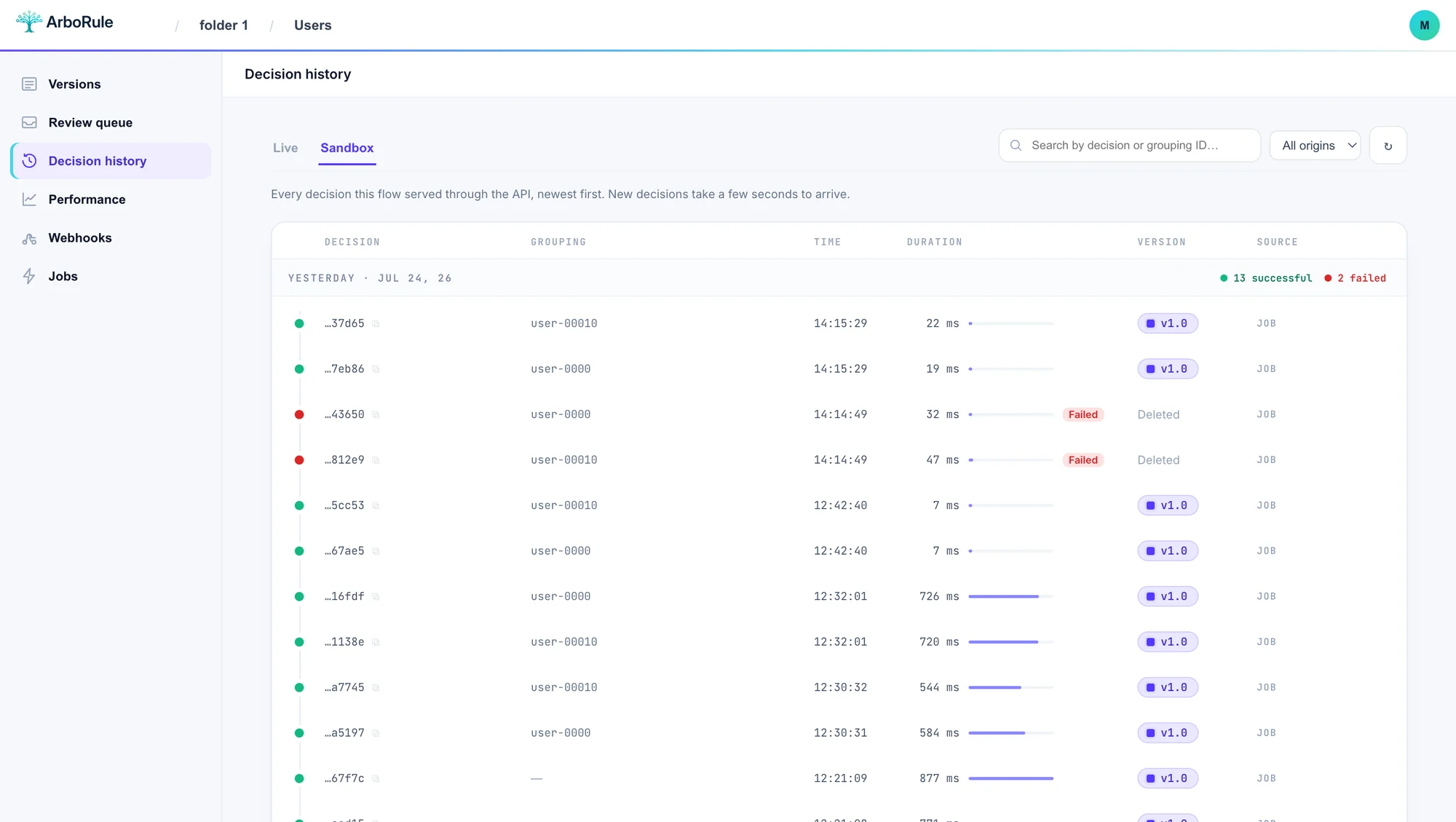Click v1.0 version badge for …7eb86

tap(1168, 369)
